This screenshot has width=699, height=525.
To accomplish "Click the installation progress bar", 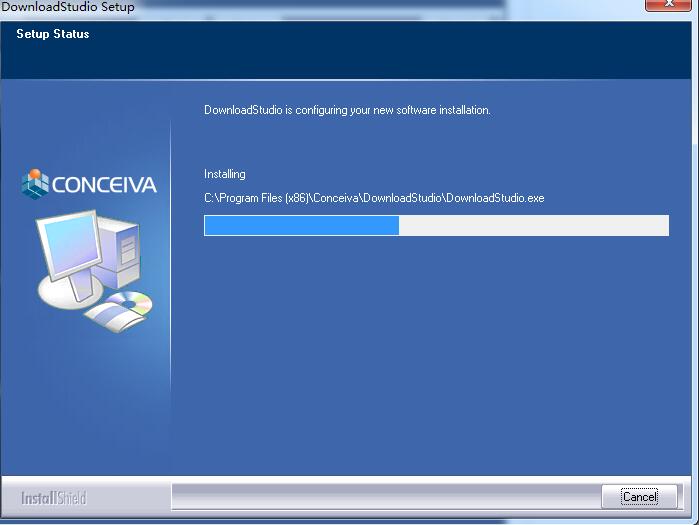I will click(436, 225).
